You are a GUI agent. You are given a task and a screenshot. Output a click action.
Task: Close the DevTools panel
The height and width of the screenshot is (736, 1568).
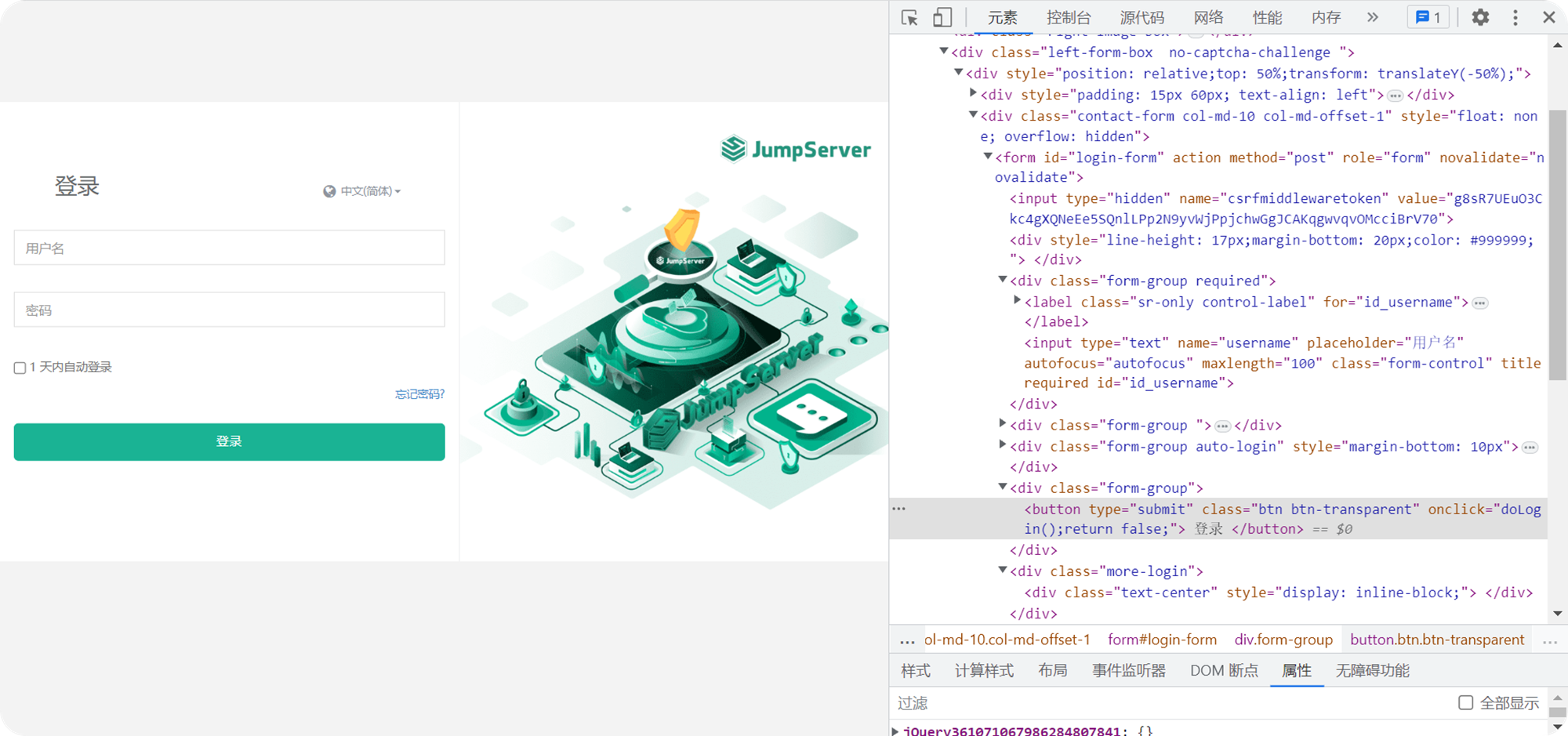coord(1549,17)
